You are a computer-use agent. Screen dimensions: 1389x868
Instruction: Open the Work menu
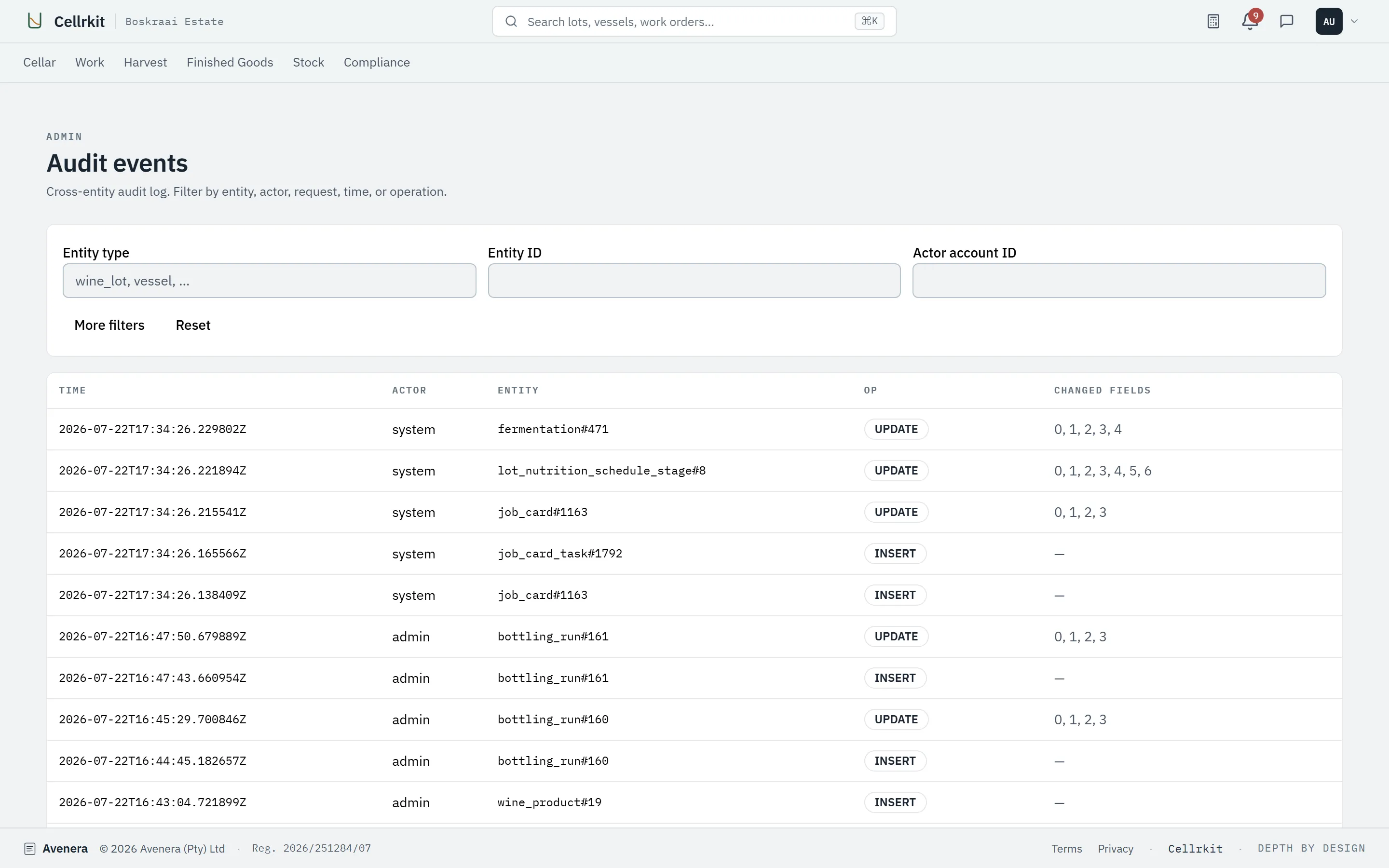pos(90,62)
